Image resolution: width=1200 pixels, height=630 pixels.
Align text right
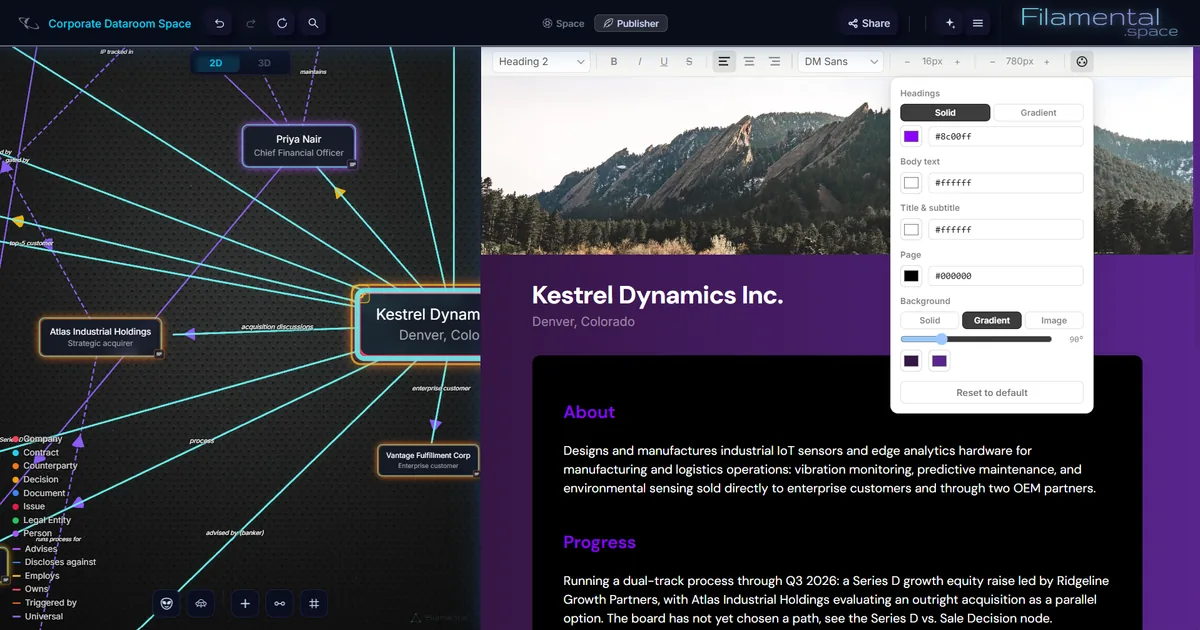point(774,62)
